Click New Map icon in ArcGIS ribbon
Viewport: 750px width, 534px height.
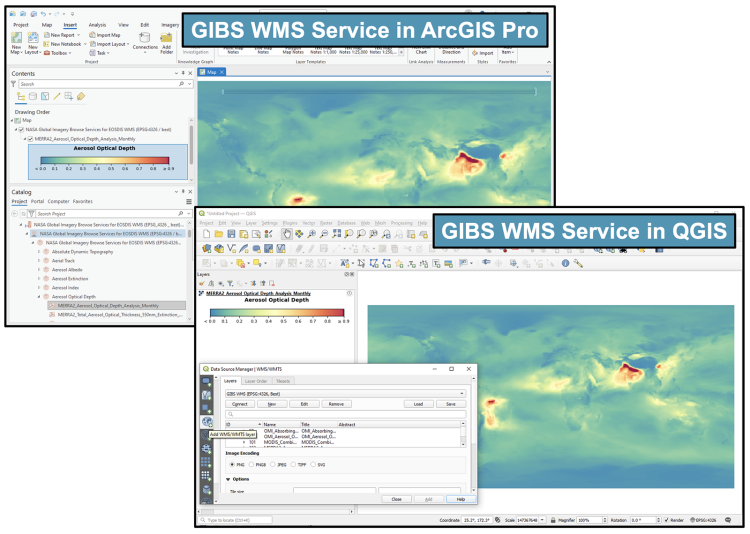(x=16, y=38)
